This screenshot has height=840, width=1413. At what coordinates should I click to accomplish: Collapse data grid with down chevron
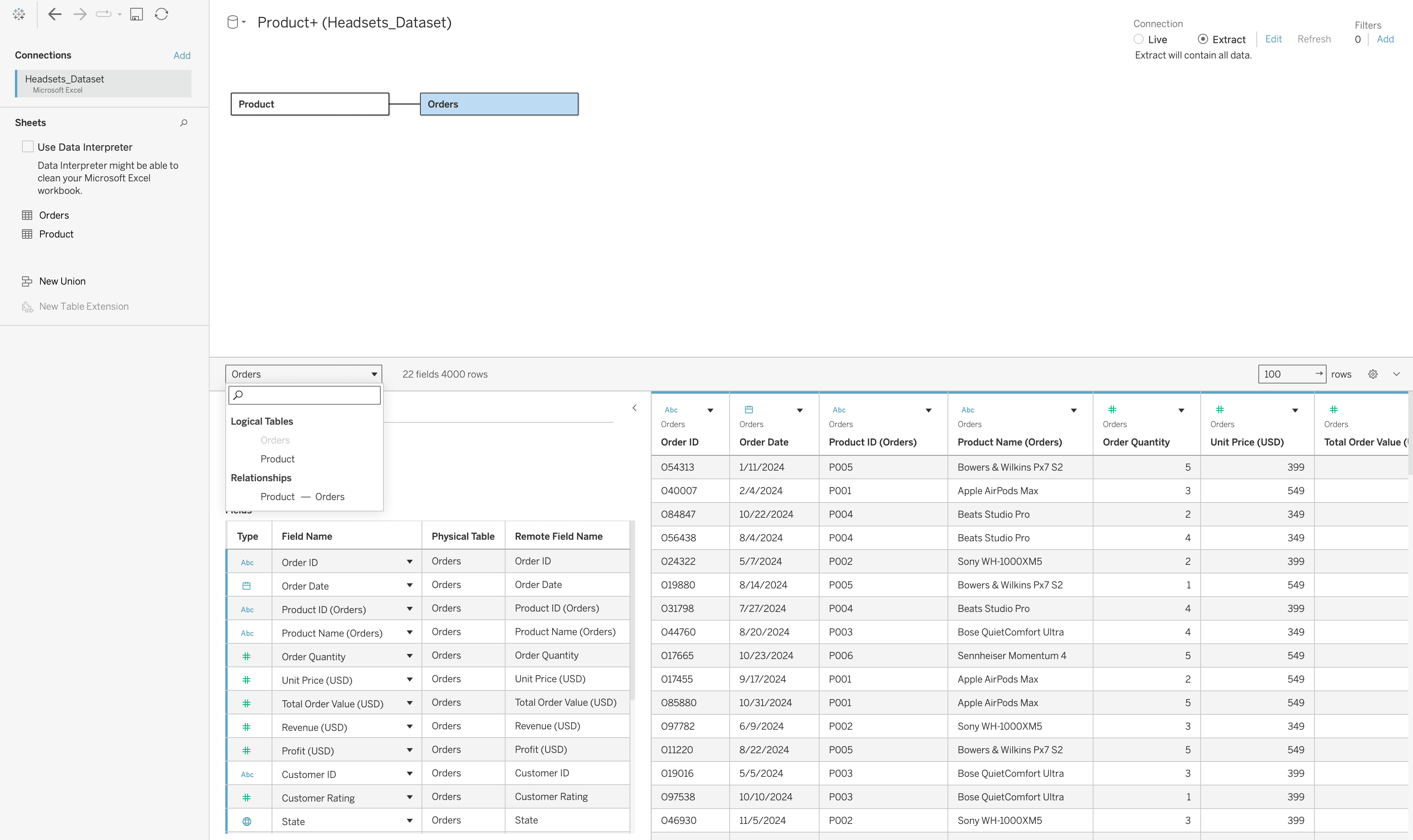1396,374
